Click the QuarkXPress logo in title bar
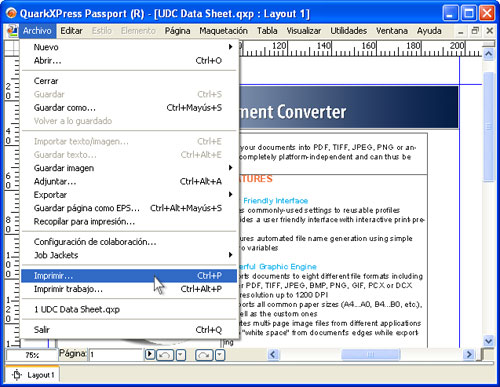Screen dimensions: 500x387 pyautogui.click(x=11, y=13)
